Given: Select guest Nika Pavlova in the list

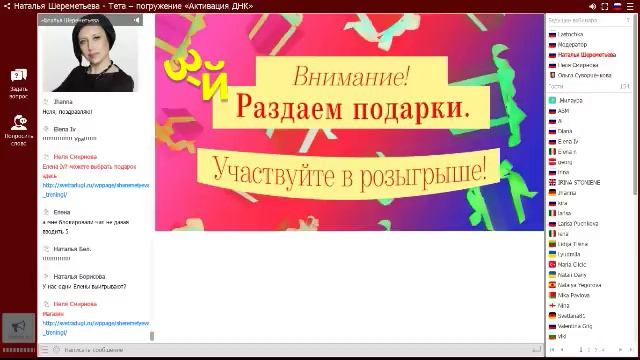Looking at the screenshot, I should [573, 295].
